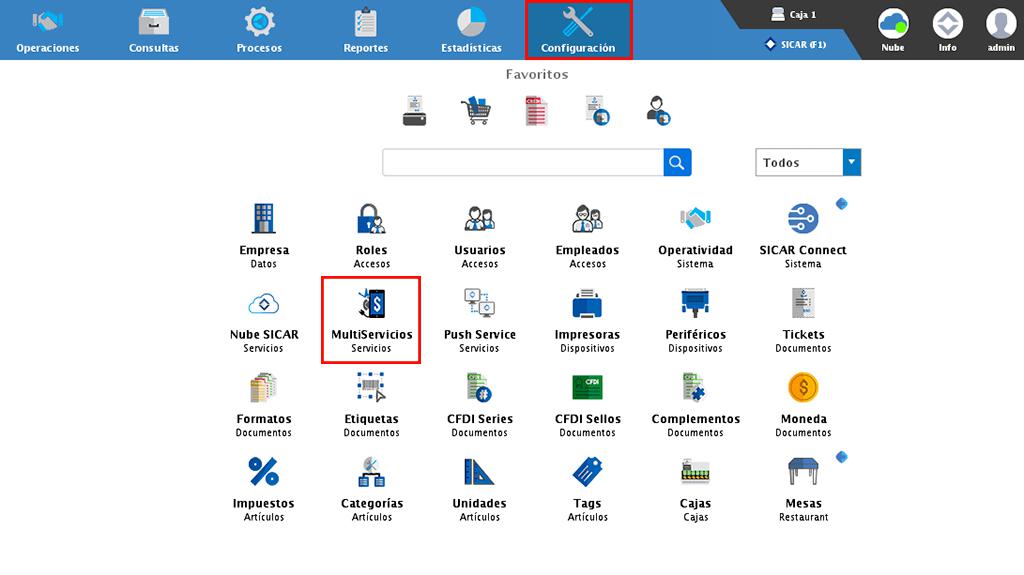Open Formatos Documentos settings
This screenshot has height=575, width=1024.
tap(264, 404)
